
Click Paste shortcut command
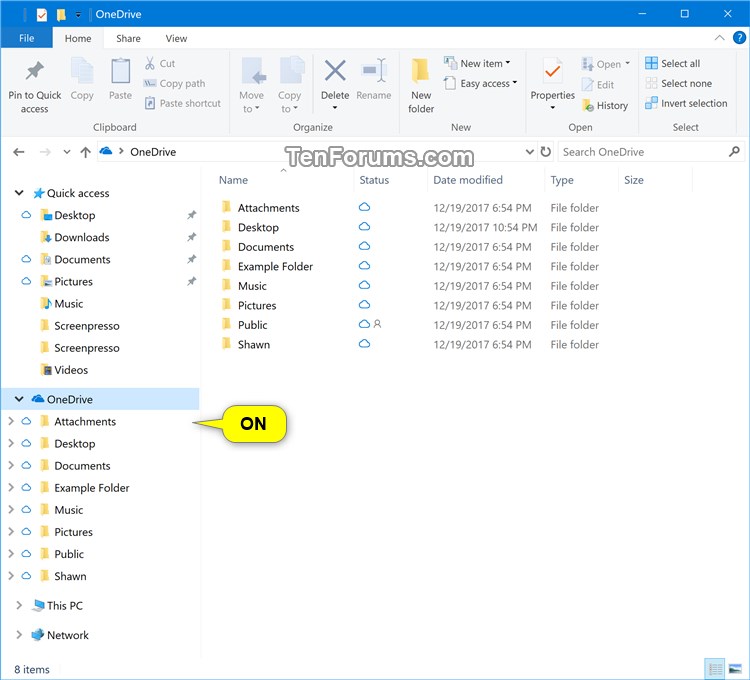pos(183,103)
